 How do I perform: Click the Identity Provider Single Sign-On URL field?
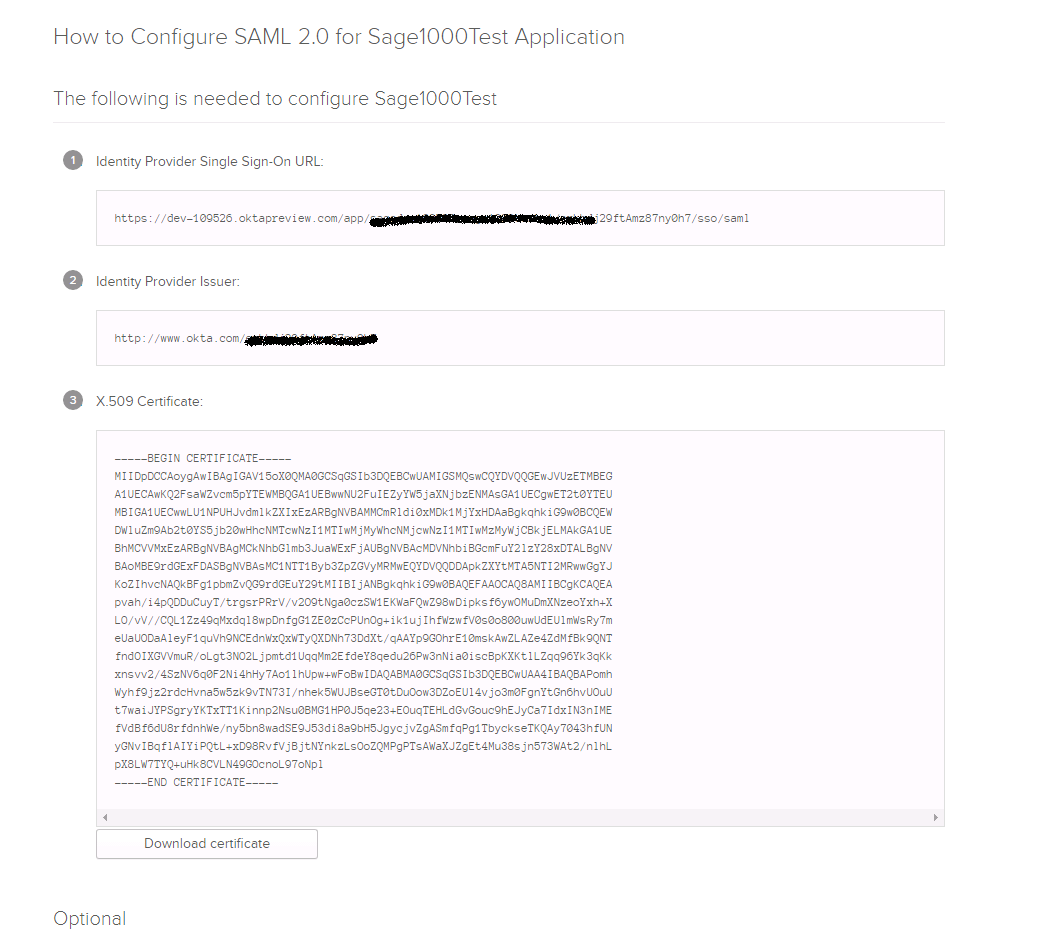click(x=520, y=218)
